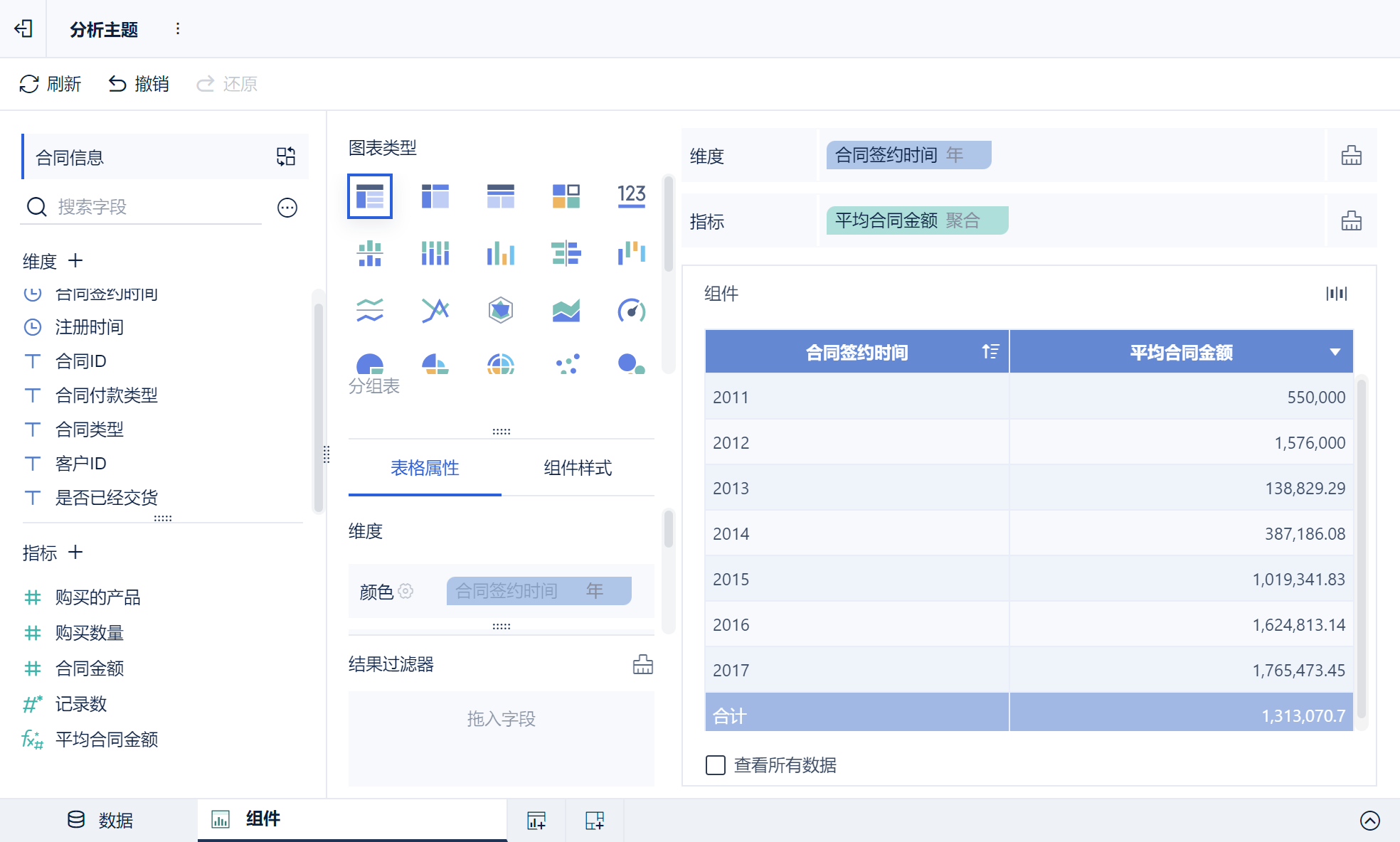The width and height of the screenshot is (1400, 842).
Task: Click the switch dataset icon beside 合同信息
Action: coord(286,156)
